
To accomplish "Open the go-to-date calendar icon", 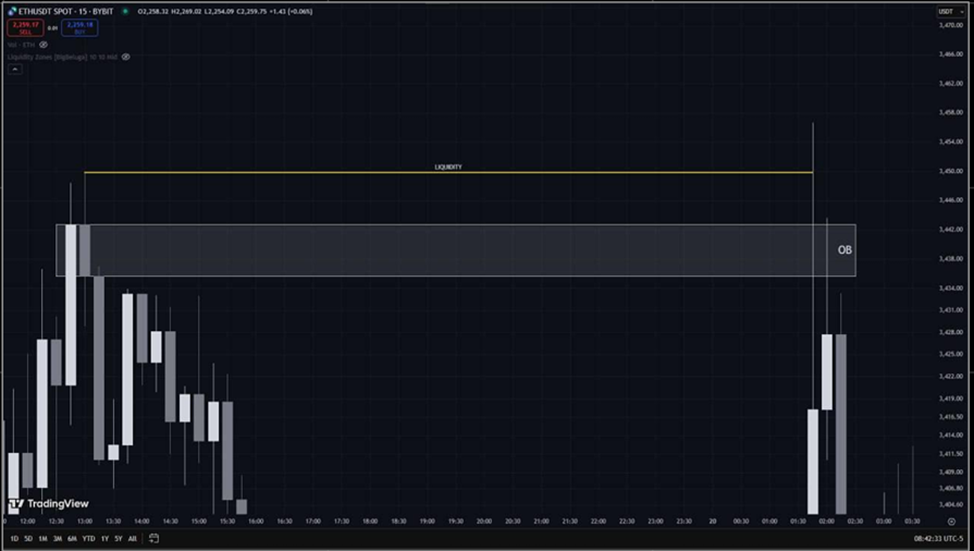I will (x=153, y=538).
